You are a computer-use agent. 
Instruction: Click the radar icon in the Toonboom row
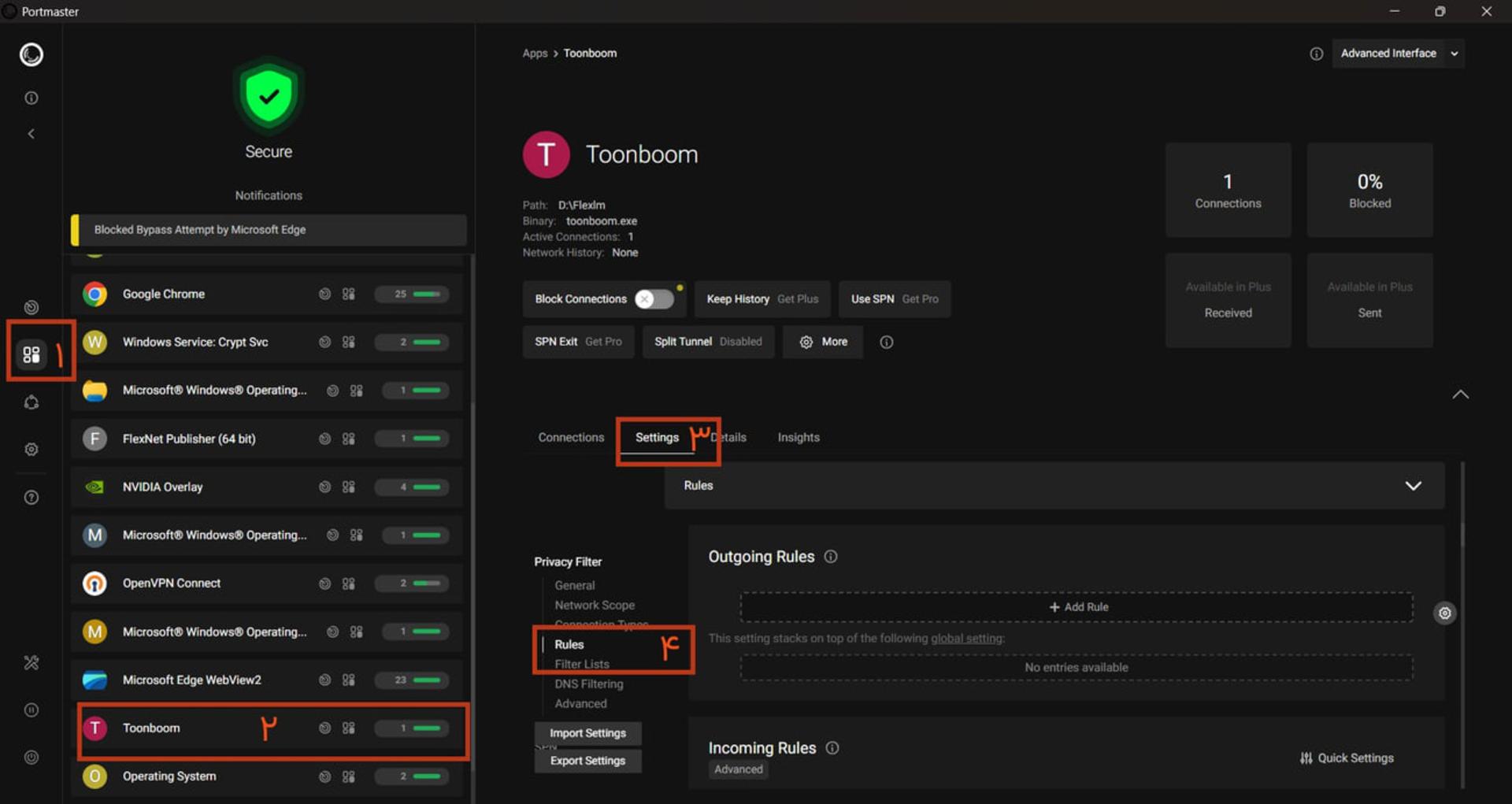coord(324,728)
